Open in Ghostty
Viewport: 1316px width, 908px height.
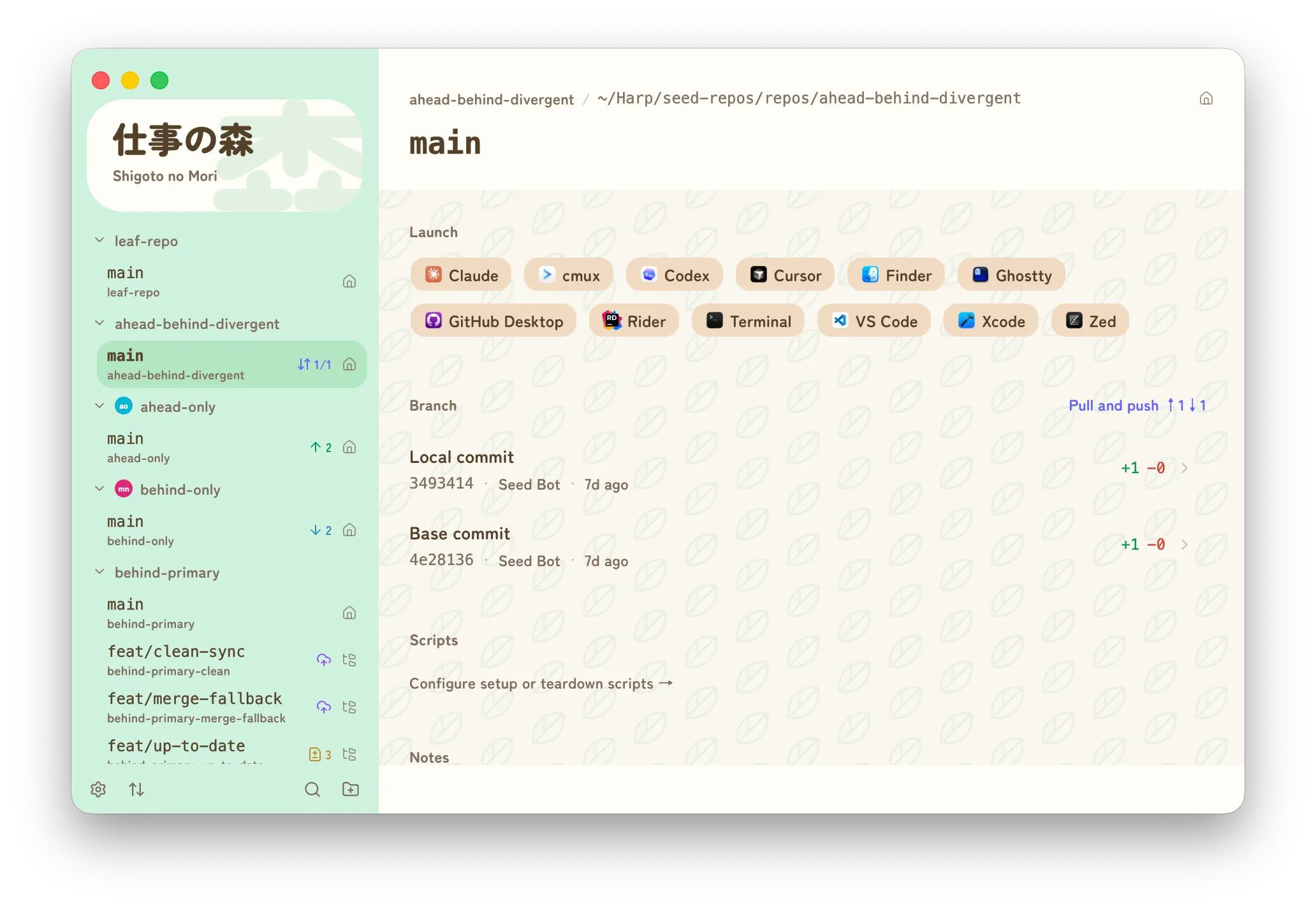coord(1011,275)
